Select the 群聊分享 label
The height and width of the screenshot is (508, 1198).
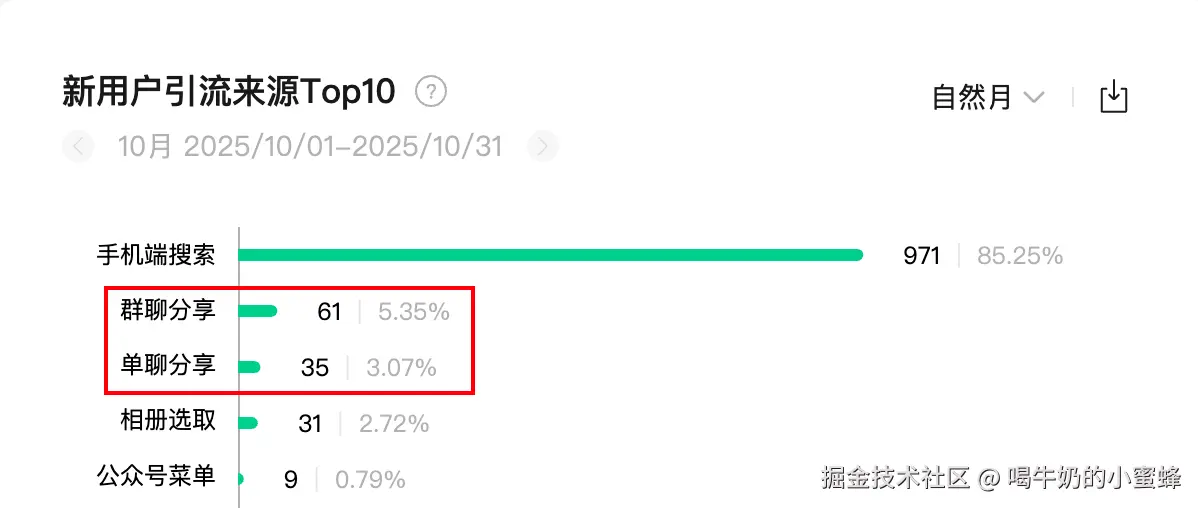click(168, 310)
